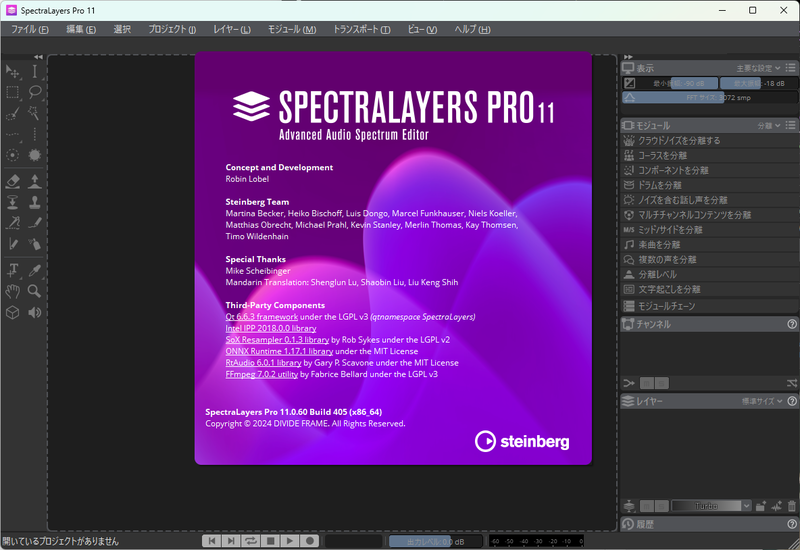Delete layer with the trash icon
800x550 pixels.
[x=792, y=506]
